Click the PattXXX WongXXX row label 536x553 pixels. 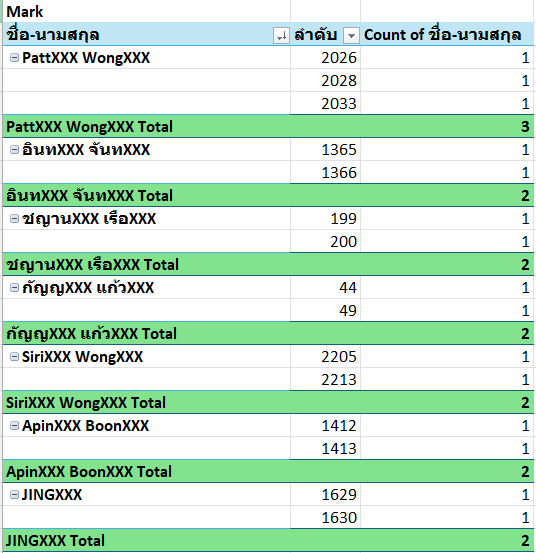click(86, 58)
